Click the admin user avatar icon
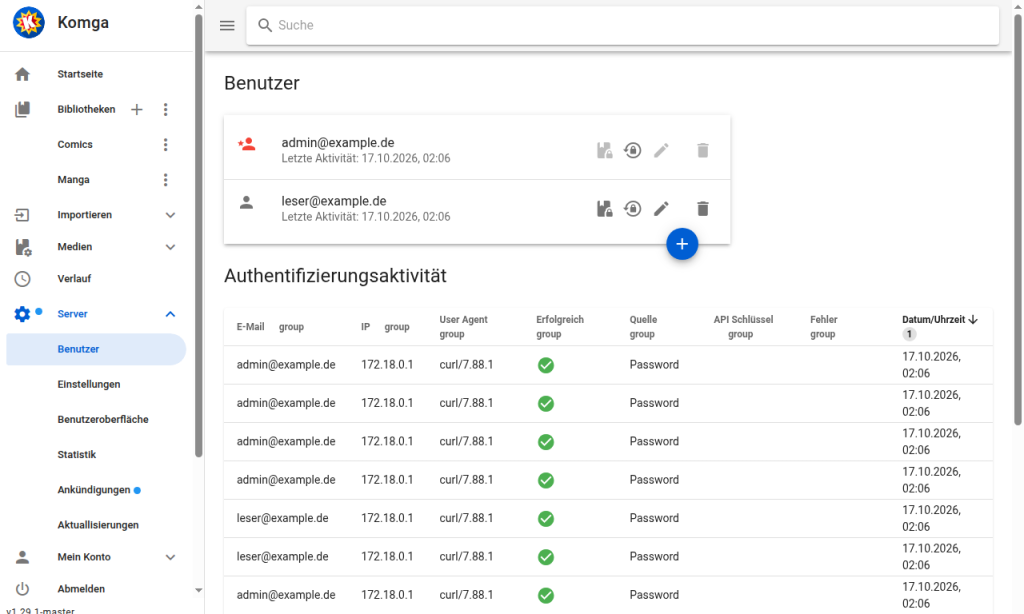 coord(247,144)
